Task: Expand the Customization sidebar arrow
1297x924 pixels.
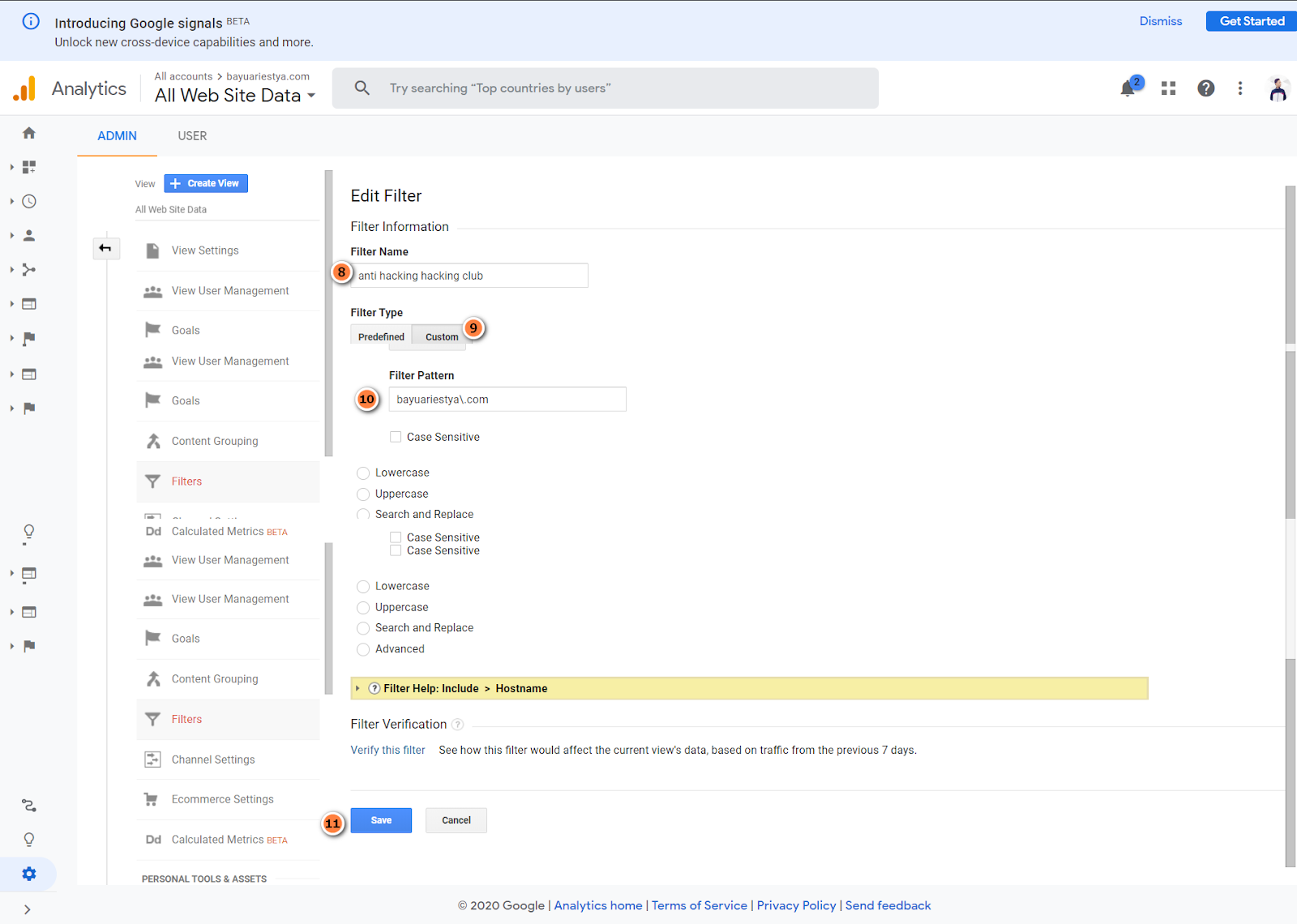Action: click(12, 167)
